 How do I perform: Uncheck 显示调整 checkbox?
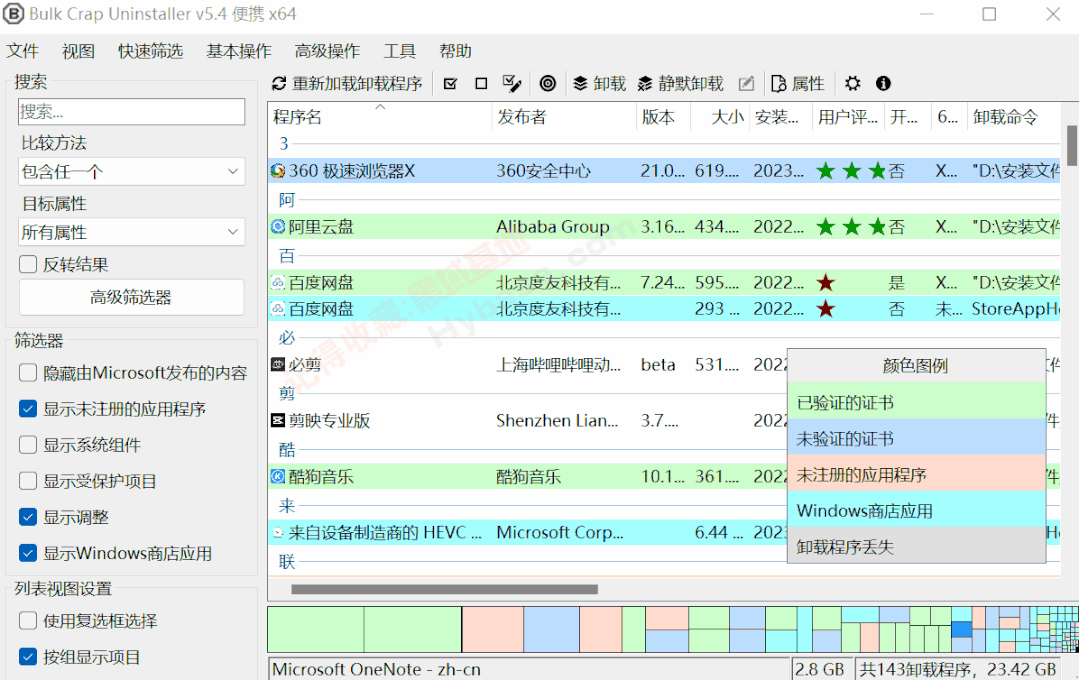click(x=28, y=517)
